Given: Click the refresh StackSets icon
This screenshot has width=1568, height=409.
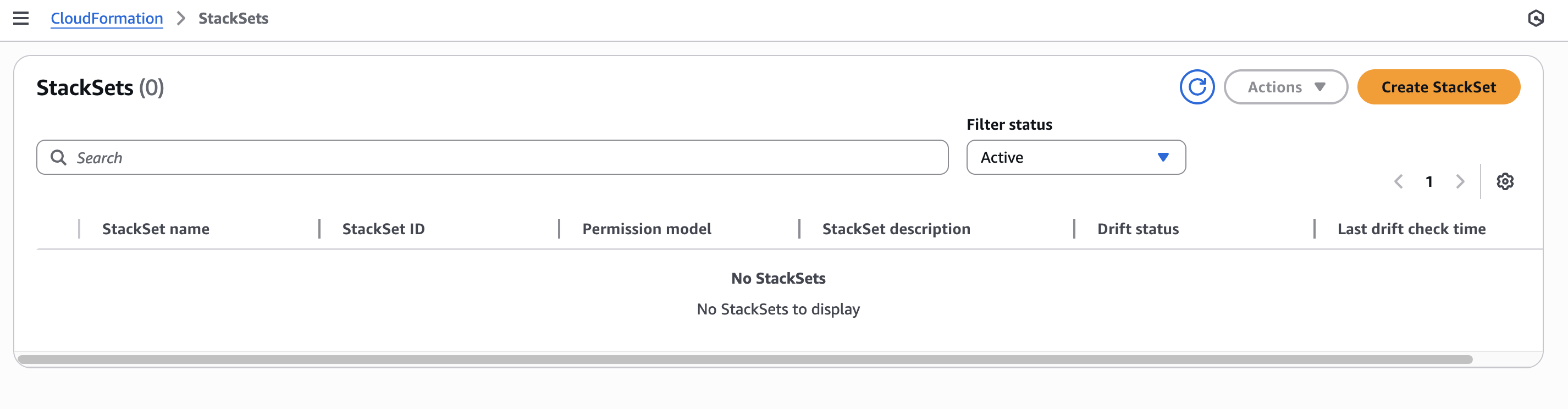Looking at the screenshot, I should (x=1196, y=87).
